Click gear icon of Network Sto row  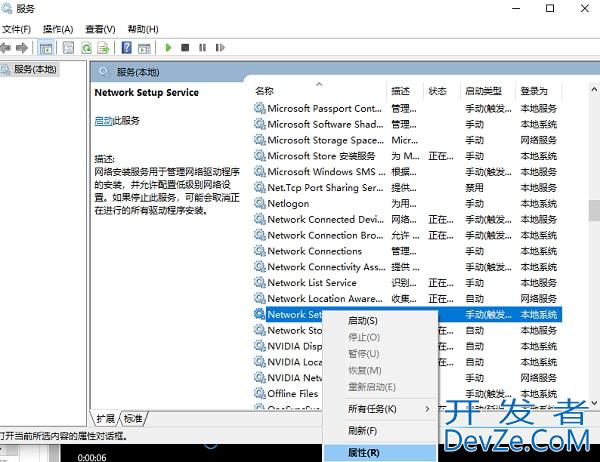260,330
